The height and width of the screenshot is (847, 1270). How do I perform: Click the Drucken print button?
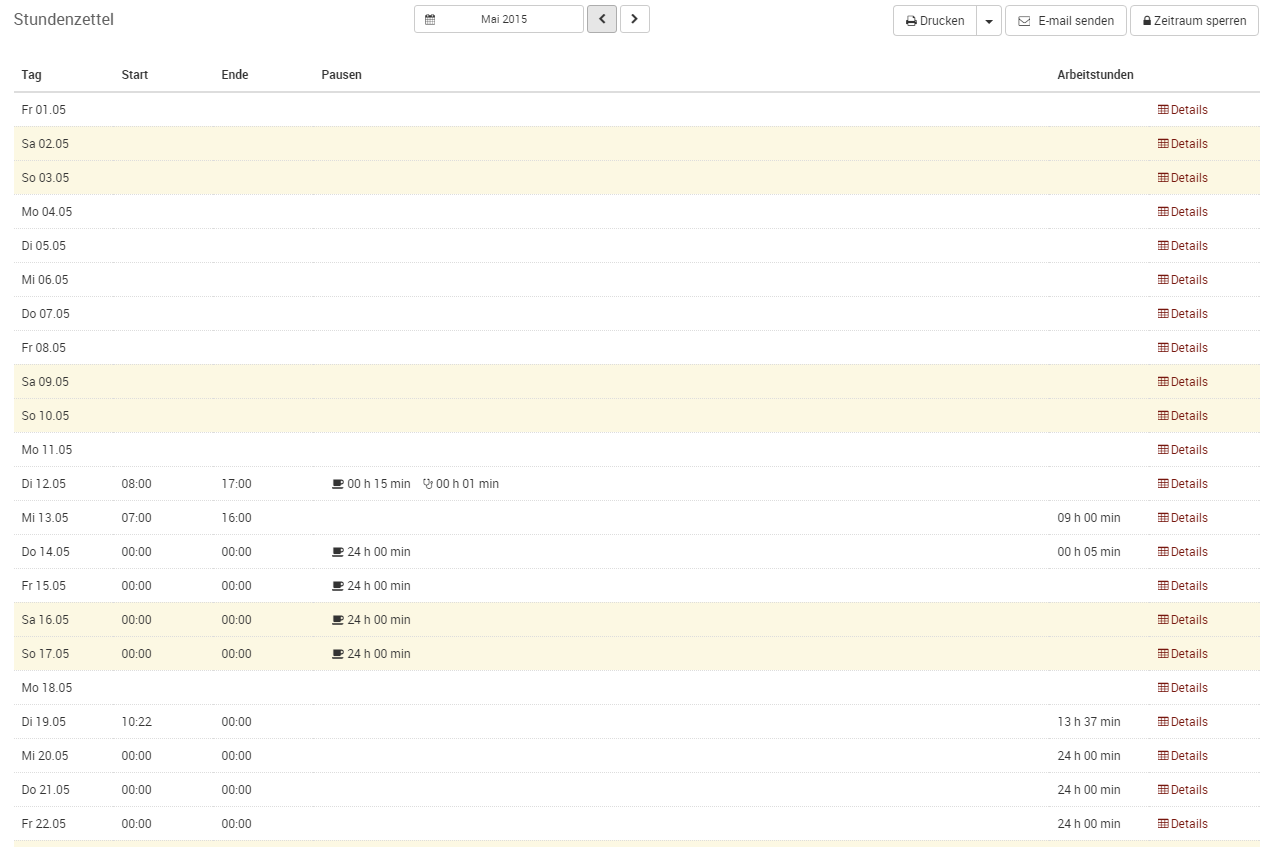[x=935, y=20]
